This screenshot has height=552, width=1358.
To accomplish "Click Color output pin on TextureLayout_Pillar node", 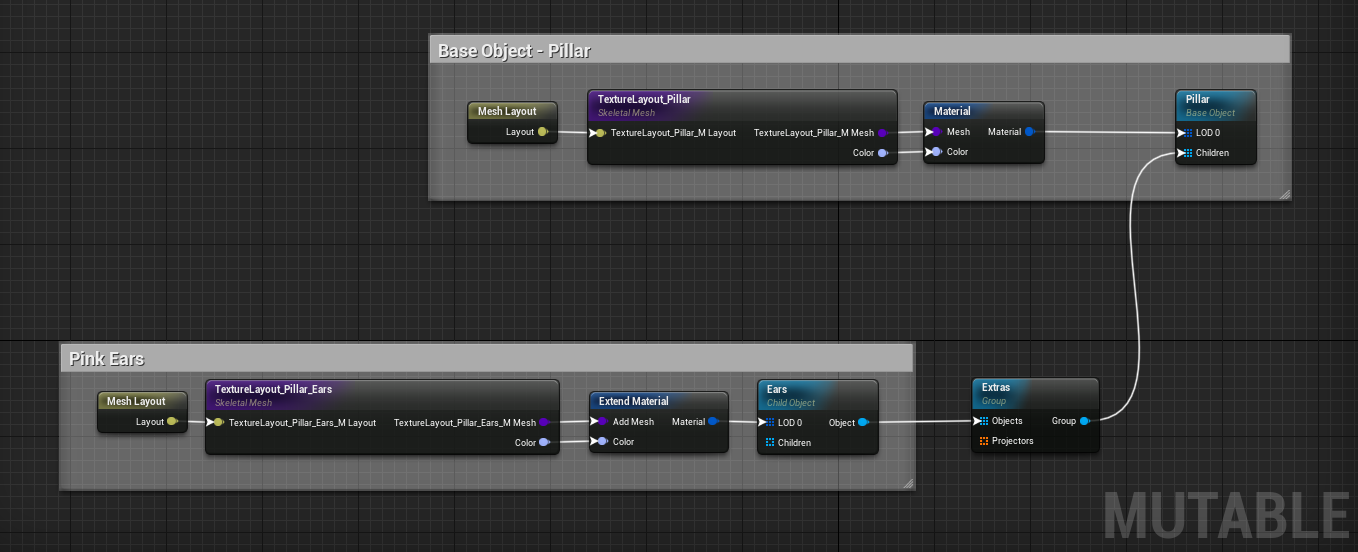I will tap(882, 153).
